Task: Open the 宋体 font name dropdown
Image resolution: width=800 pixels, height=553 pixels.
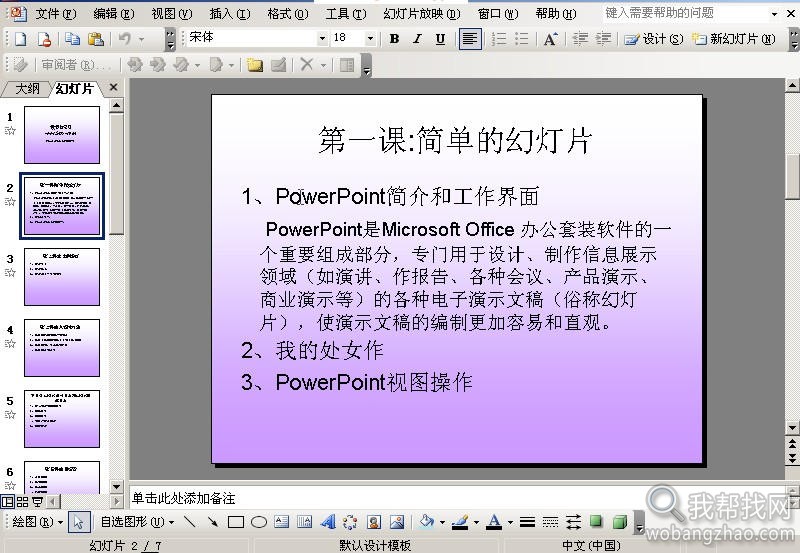Action: [322, 38]
